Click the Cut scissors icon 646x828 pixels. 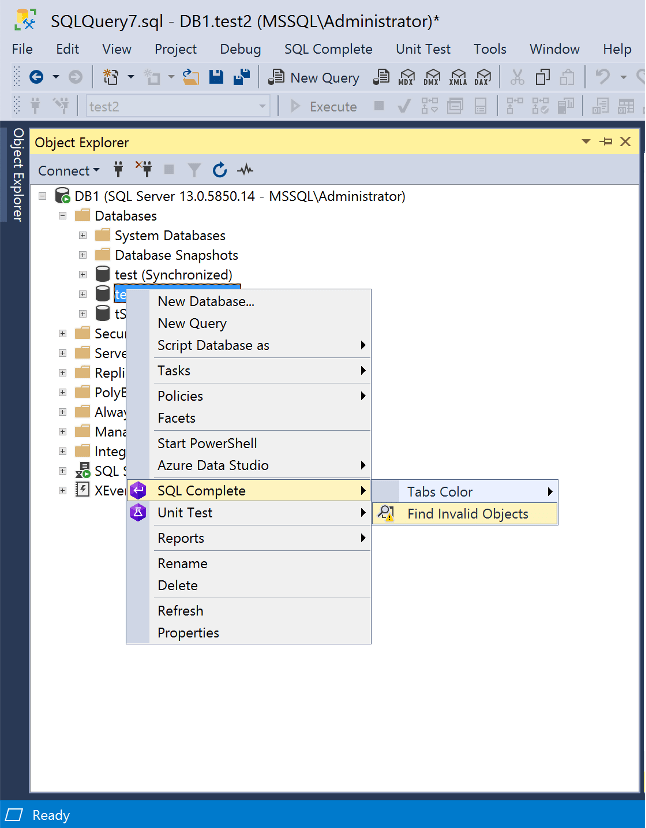pos(517,78)
